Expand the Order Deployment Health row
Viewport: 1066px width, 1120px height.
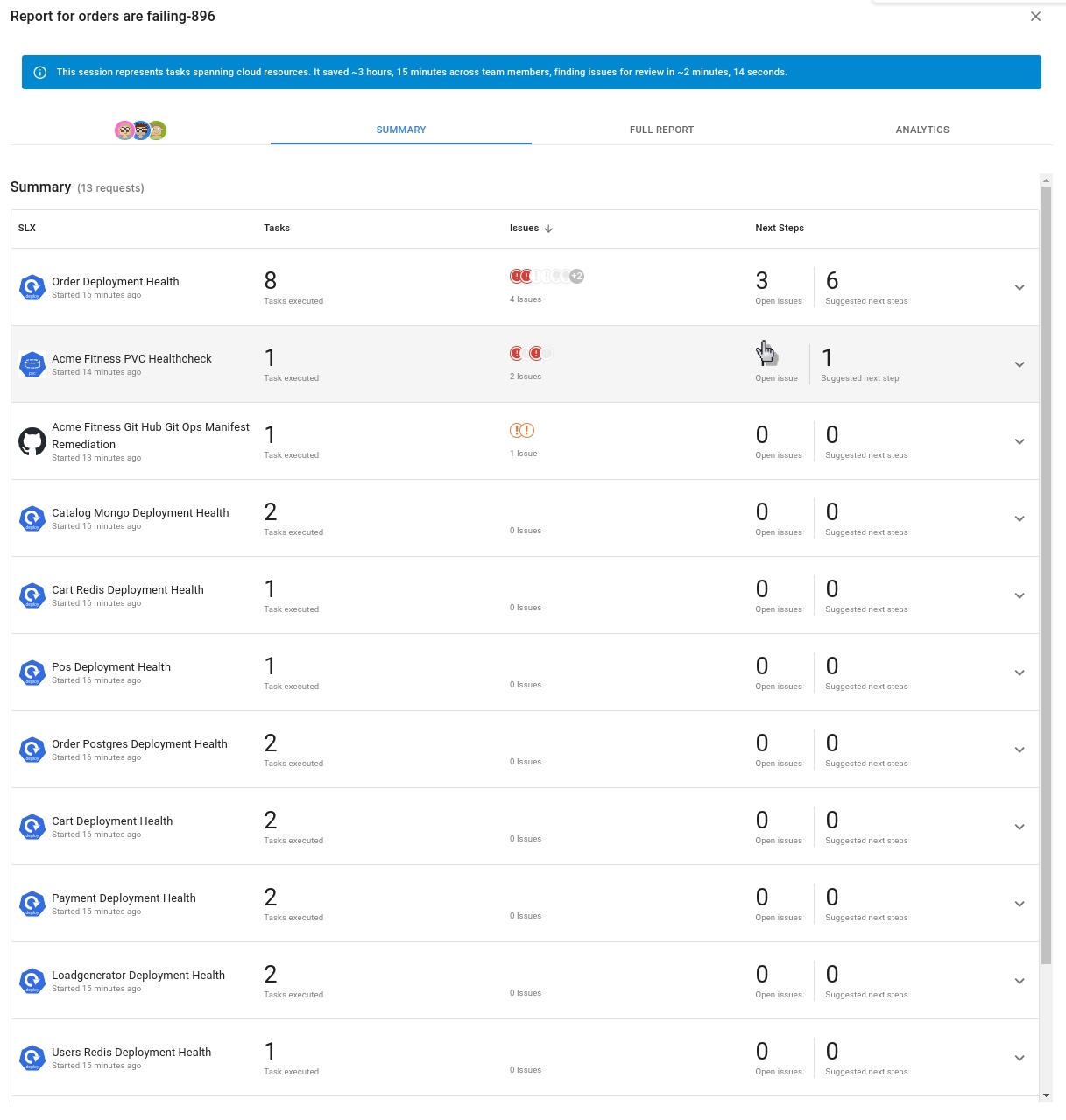coord(1020,287)
